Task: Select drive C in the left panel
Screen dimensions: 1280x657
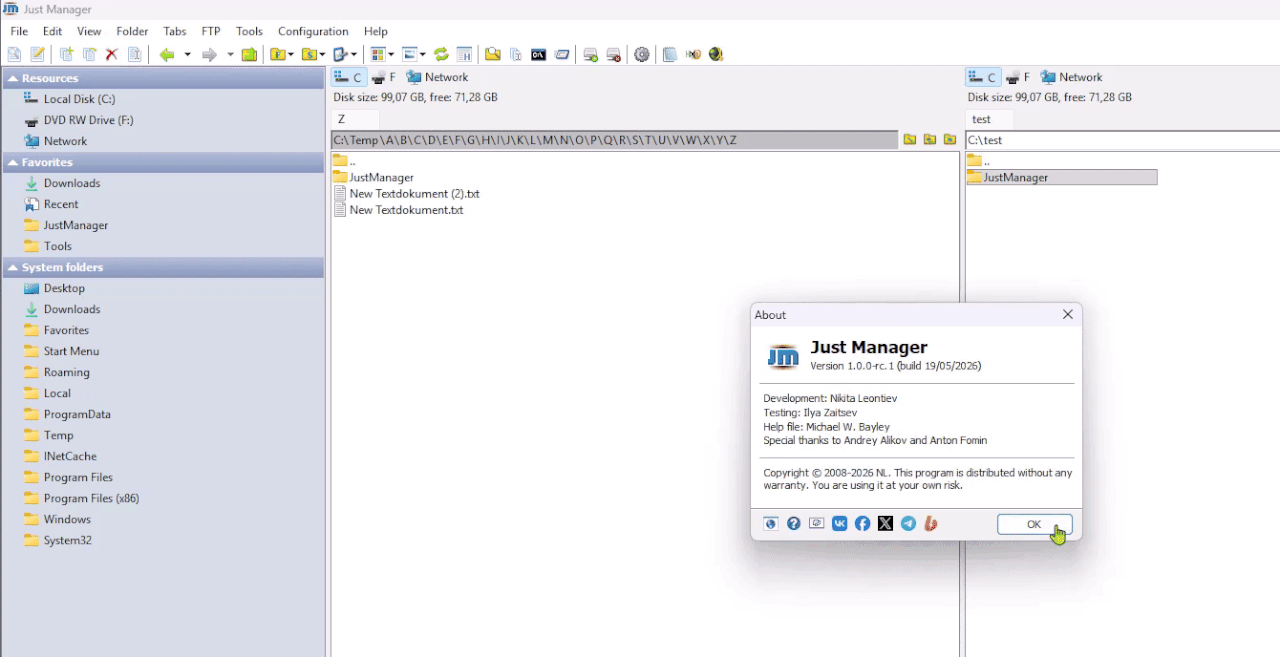Action: [348, 77]
